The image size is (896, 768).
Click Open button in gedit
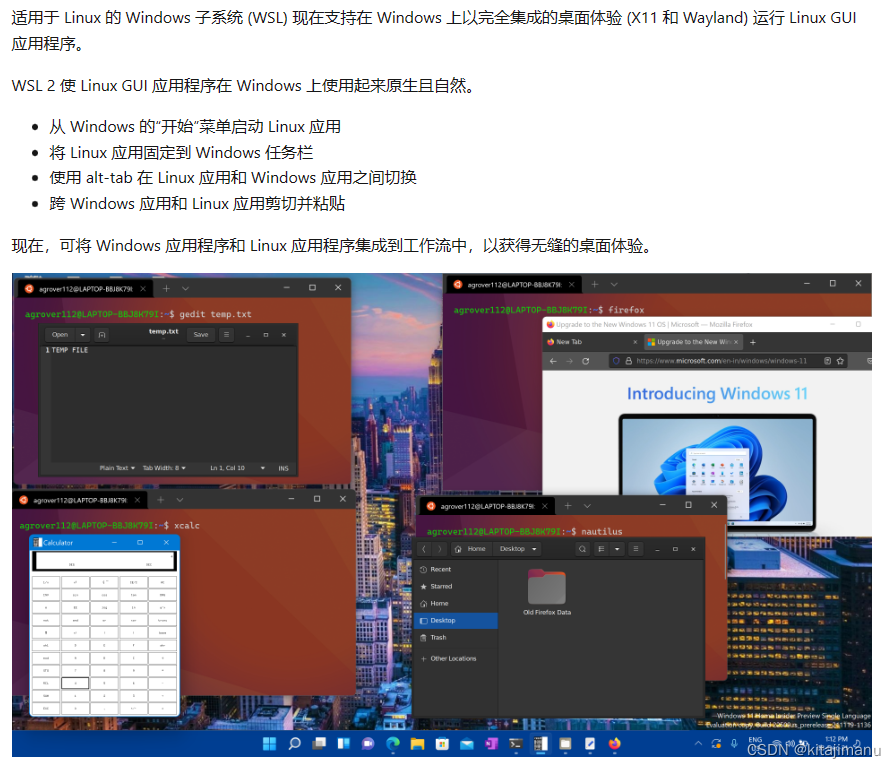tap(59, 335)
